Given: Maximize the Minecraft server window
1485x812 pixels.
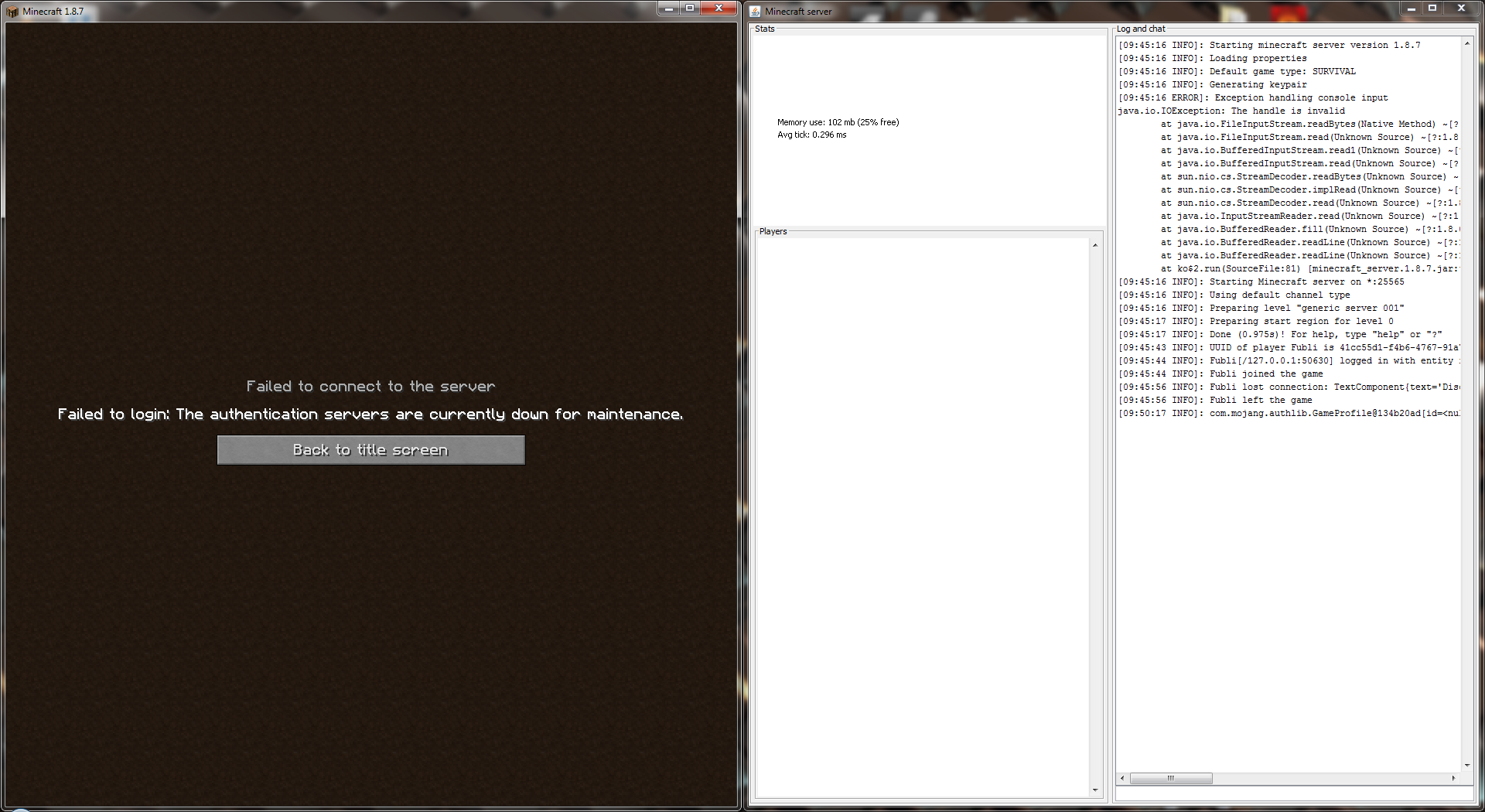Looking at the screenshot, I should [1432, 8].
